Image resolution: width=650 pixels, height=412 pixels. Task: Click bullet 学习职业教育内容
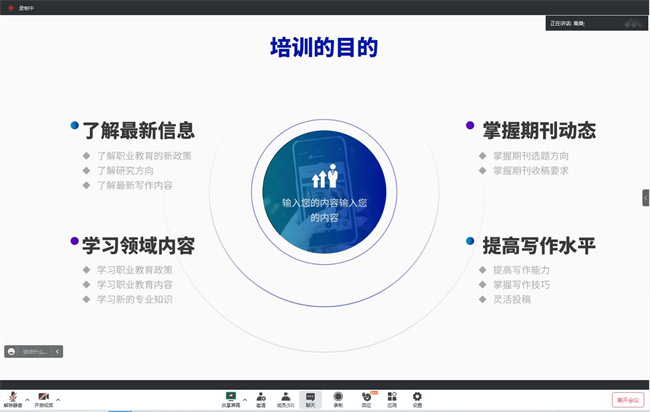(x=135, y=285)
